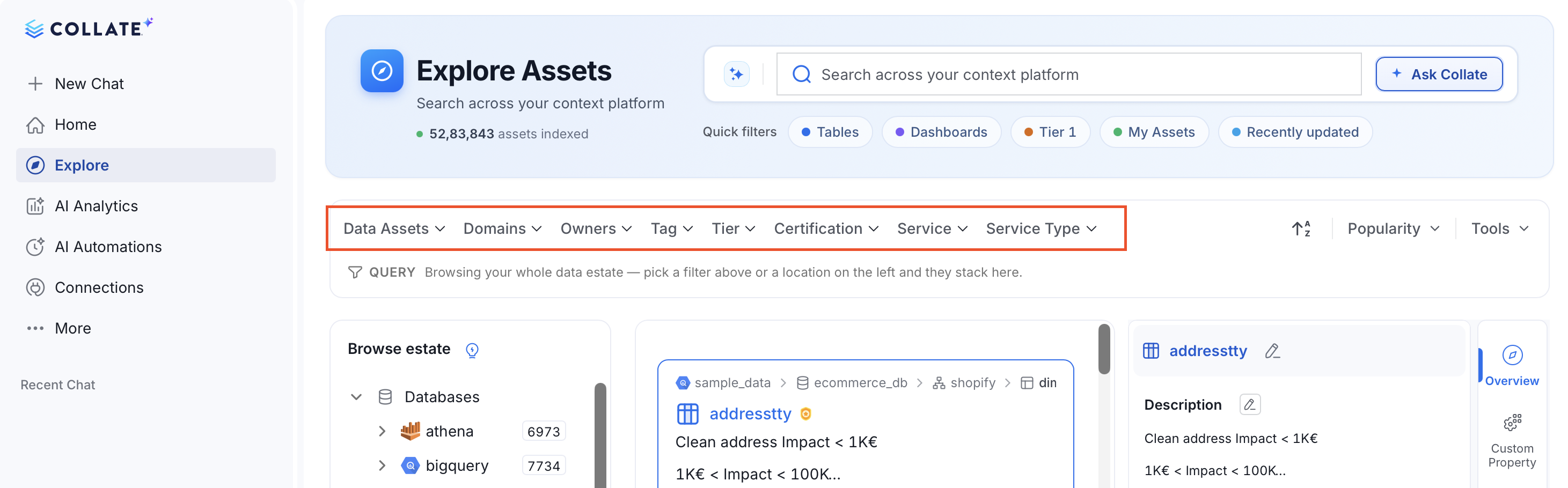Open the Explore page

pos(146,166)
